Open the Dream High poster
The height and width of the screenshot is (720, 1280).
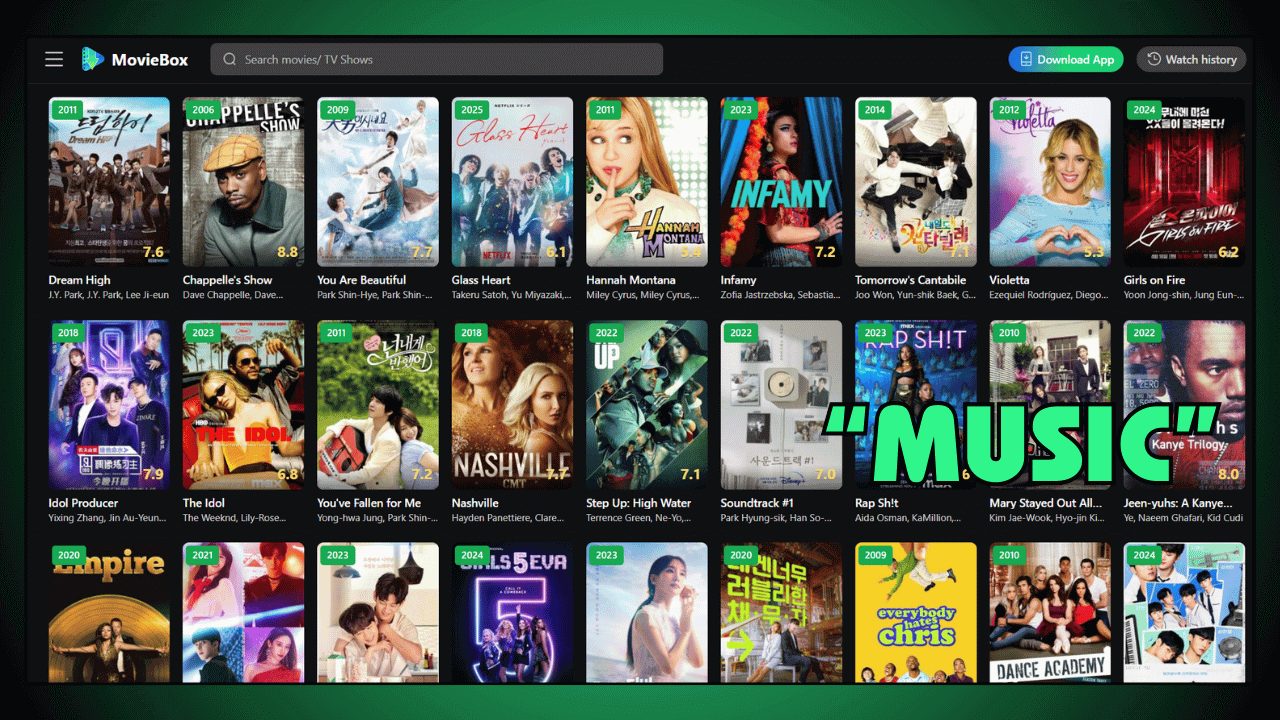pos(109,181)
